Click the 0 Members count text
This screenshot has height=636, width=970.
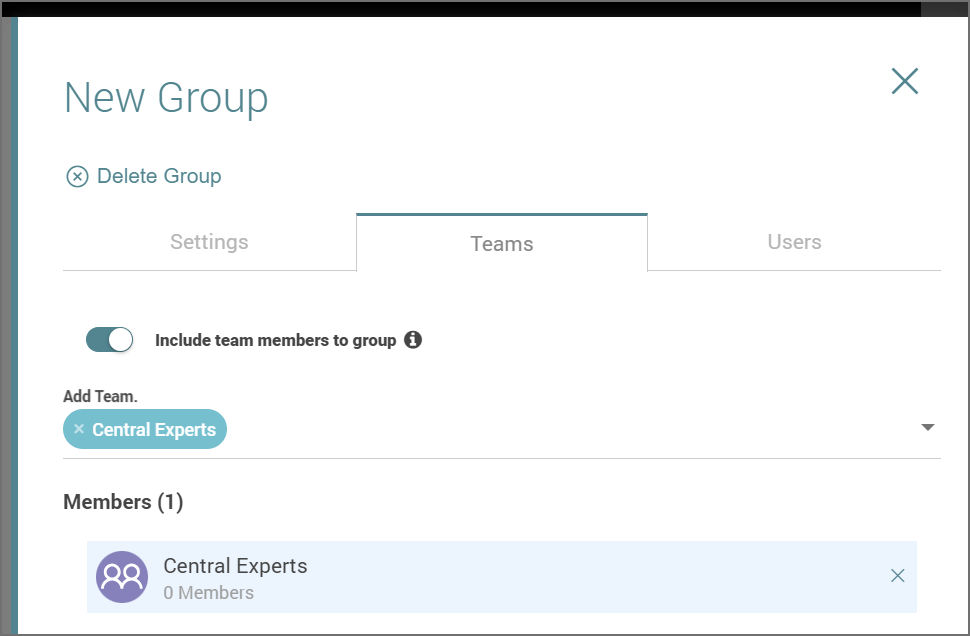(208, 593)
